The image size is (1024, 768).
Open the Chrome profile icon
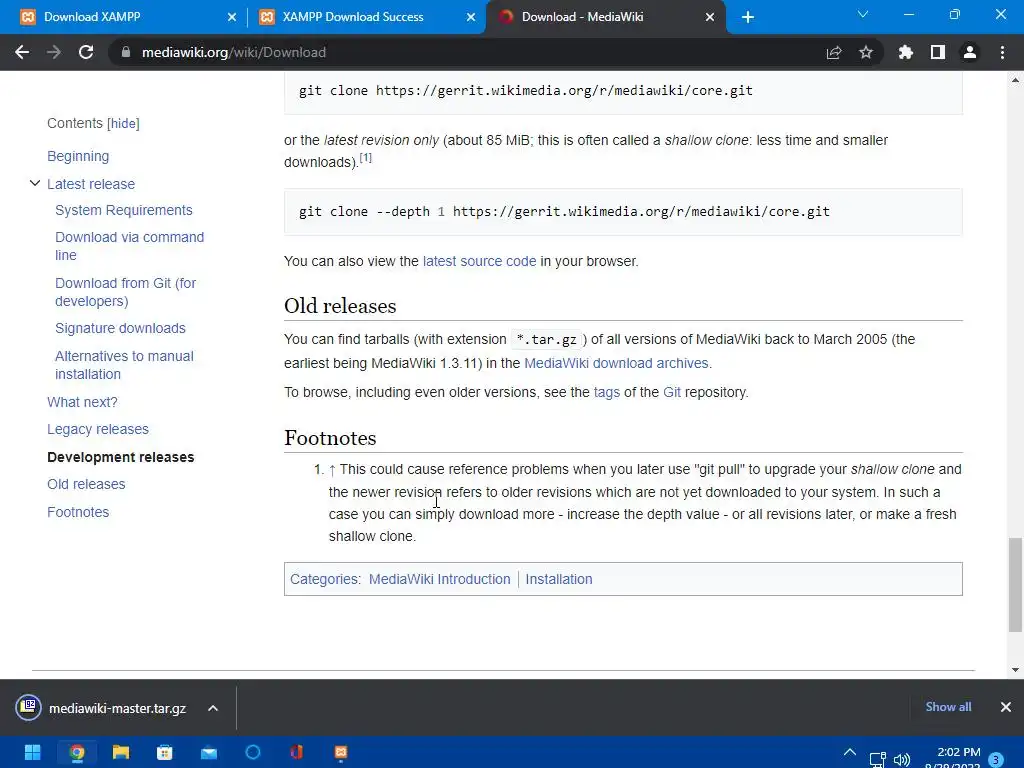pyautogui.click(x=970, y=52)
